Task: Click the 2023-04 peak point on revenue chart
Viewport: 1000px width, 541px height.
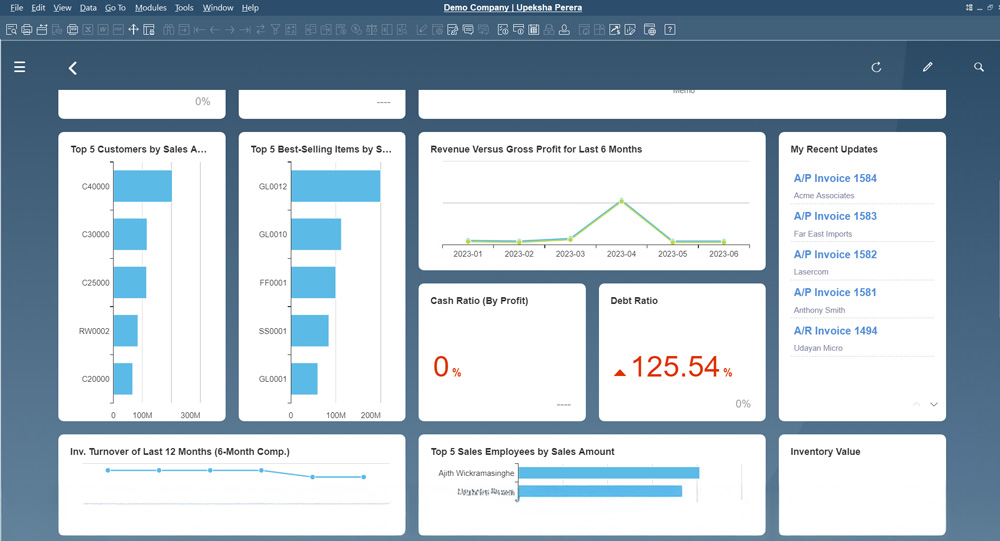Action: [x=621, y=201]
